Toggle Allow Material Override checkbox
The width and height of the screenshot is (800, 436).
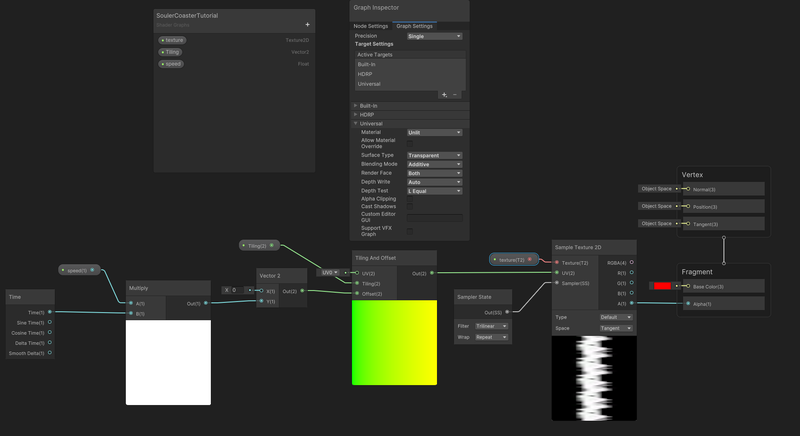pyautogui.click(x=410, y=143)
